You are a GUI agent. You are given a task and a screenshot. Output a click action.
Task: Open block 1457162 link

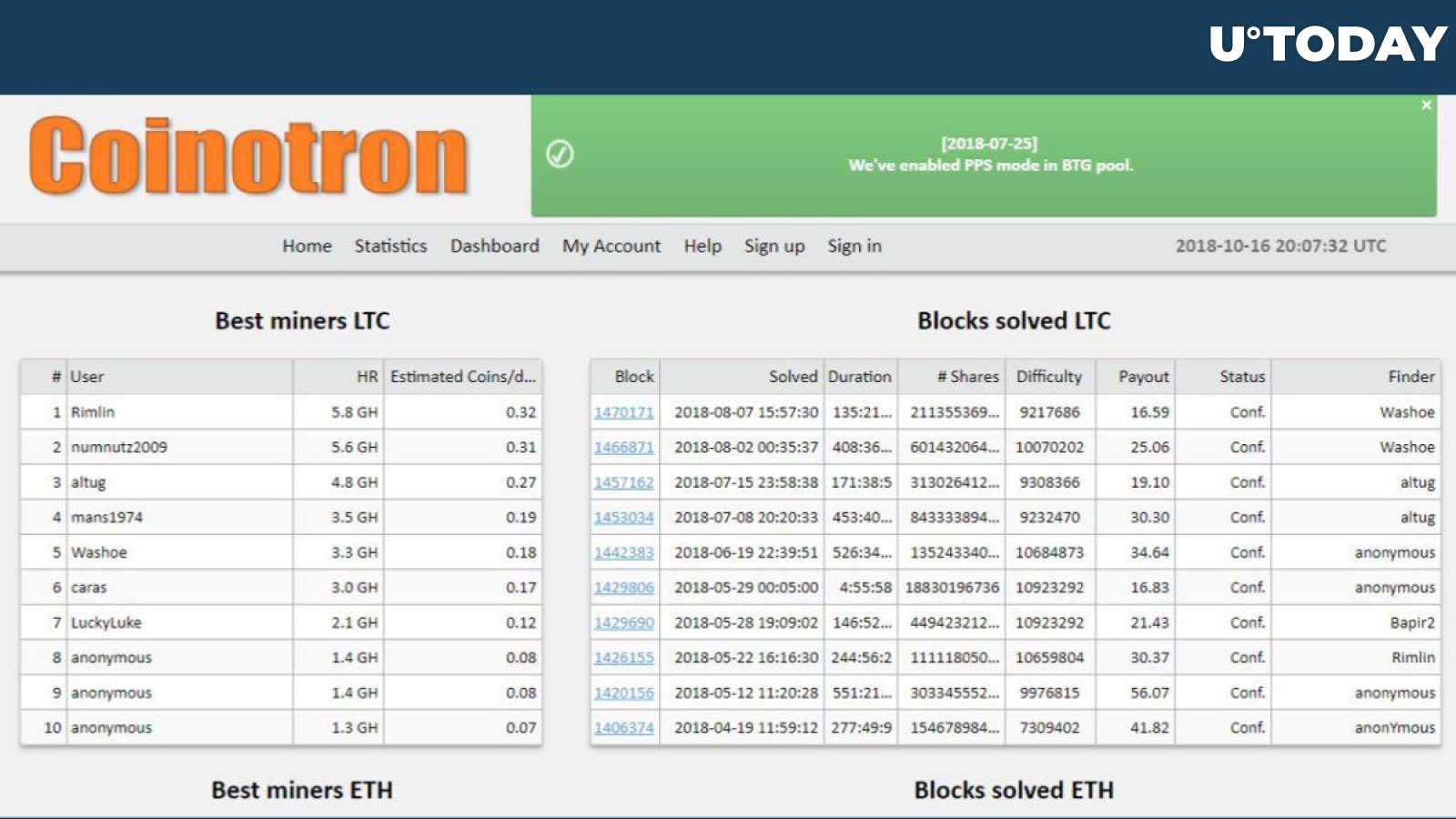pyautogui.click(x=624, y=482)
